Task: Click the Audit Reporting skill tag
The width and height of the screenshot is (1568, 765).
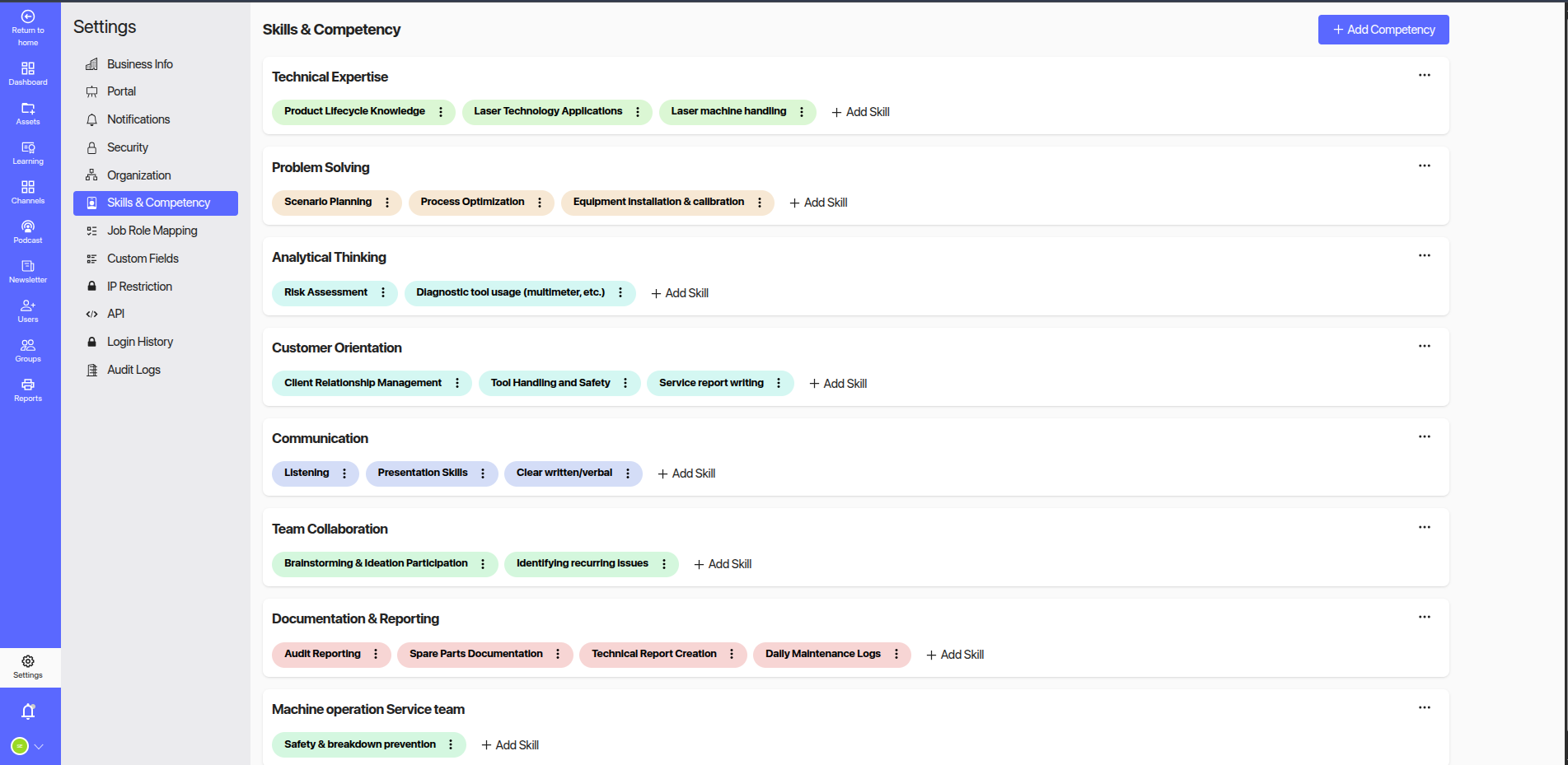Action: click(322, 654)
